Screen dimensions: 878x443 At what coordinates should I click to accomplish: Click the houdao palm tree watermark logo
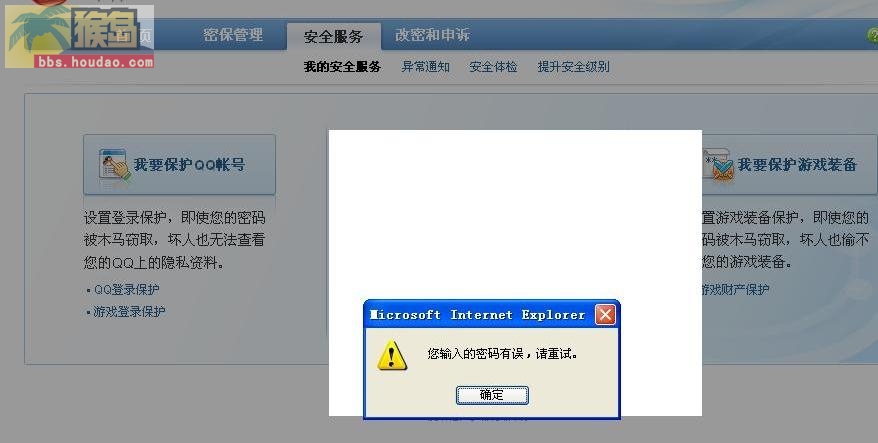pyautogui.click(x=80, y=37)
